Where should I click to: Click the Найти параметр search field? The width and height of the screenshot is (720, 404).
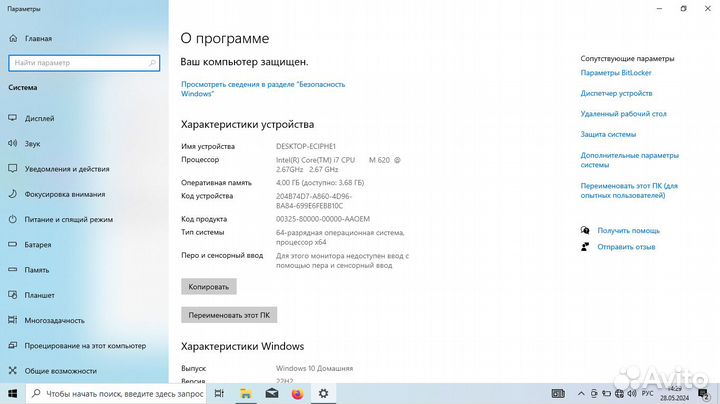coord(84,63)
